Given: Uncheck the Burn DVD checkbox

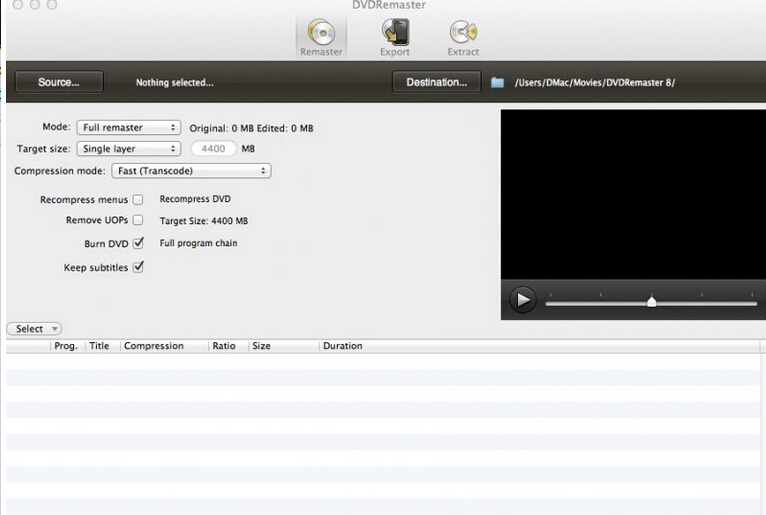Looking at the screenshot, I should [x=138, y=243].
